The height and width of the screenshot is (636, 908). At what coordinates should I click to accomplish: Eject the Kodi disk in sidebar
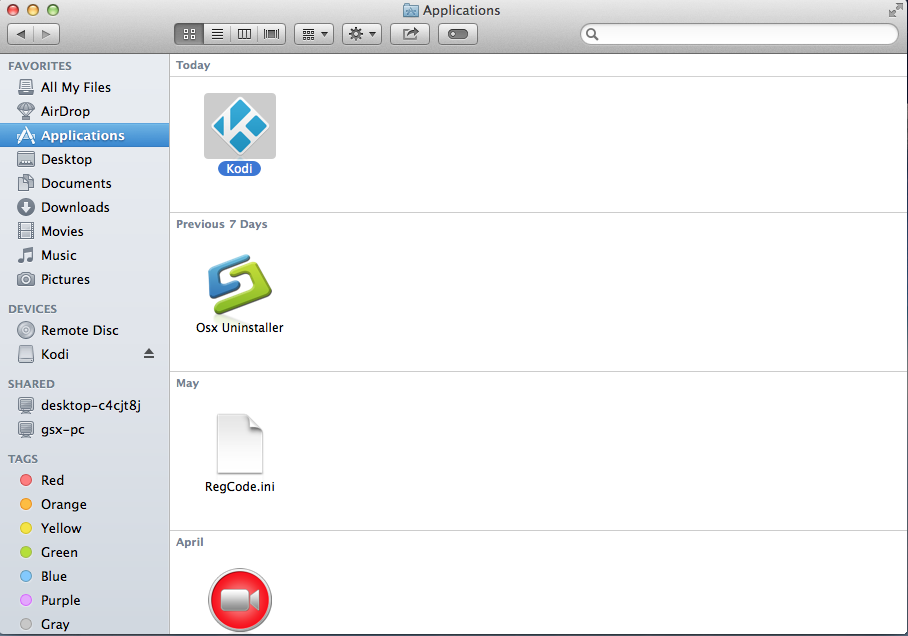pos(149,354)
